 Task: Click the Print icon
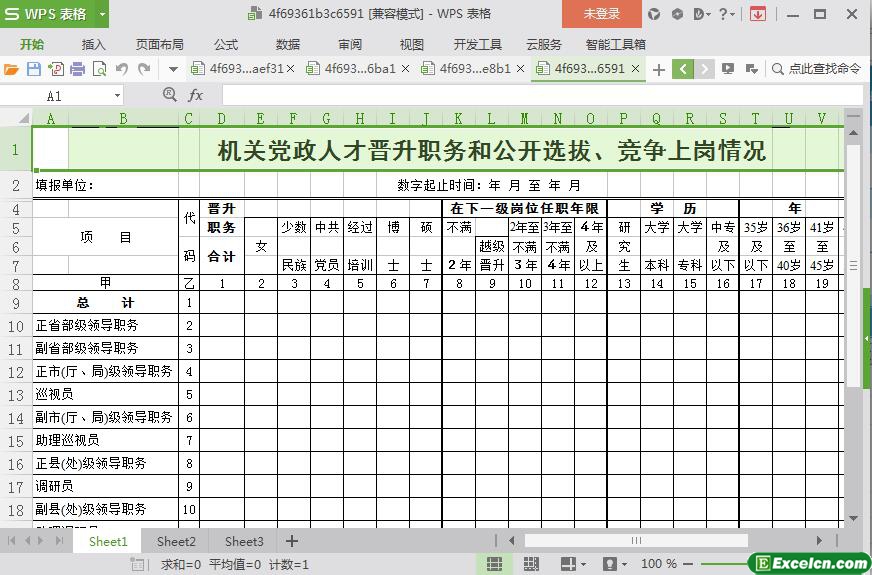pyautogui.click(x=77, y=69)
